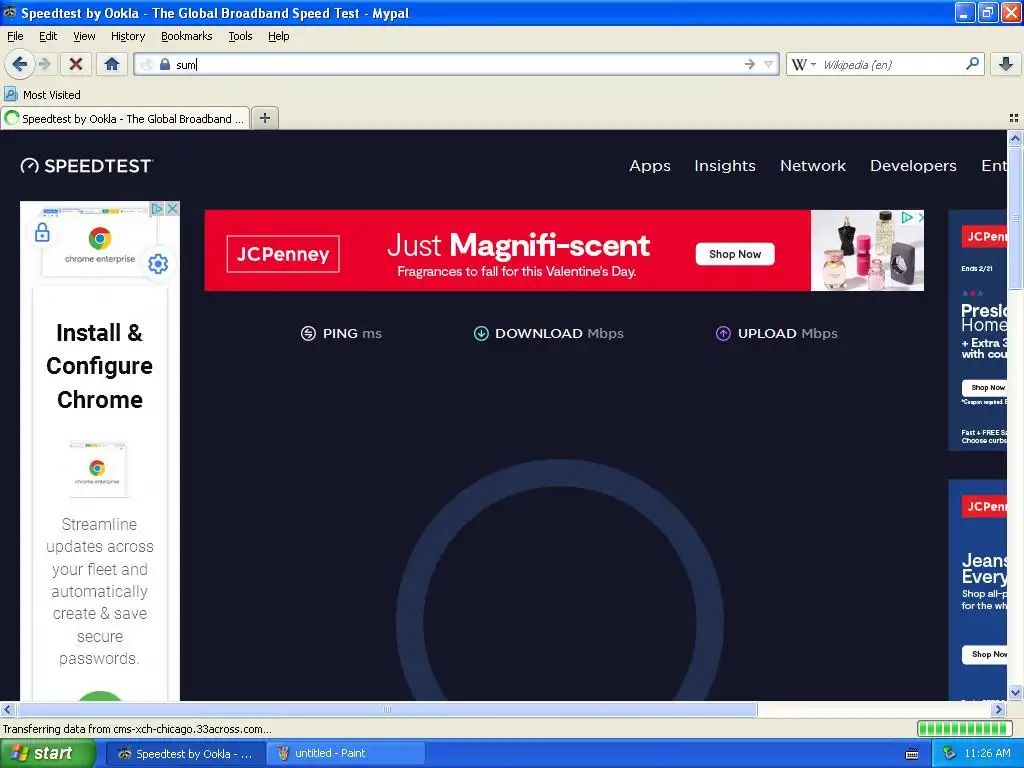Click the 11:26 AM clock

coord(987,754)
